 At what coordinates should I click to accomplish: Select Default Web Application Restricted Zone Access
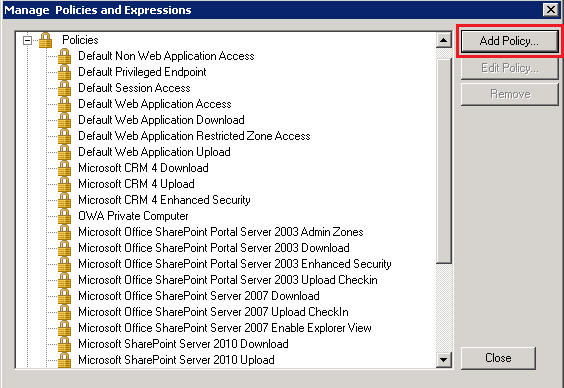click(x=194, y=136)
